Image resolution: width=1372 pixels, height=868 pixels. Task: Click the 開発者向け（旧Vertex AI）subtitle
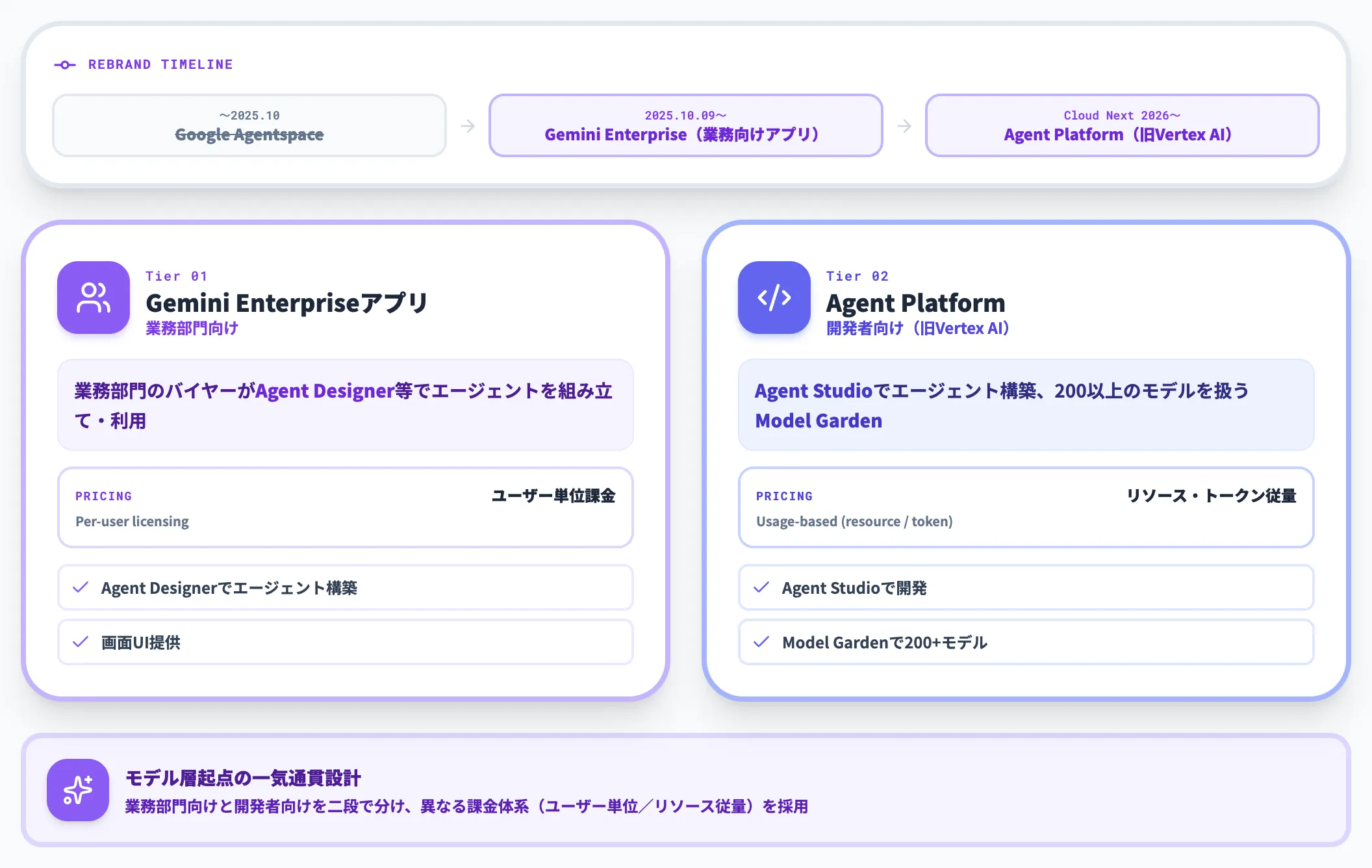tap(918, 328)
